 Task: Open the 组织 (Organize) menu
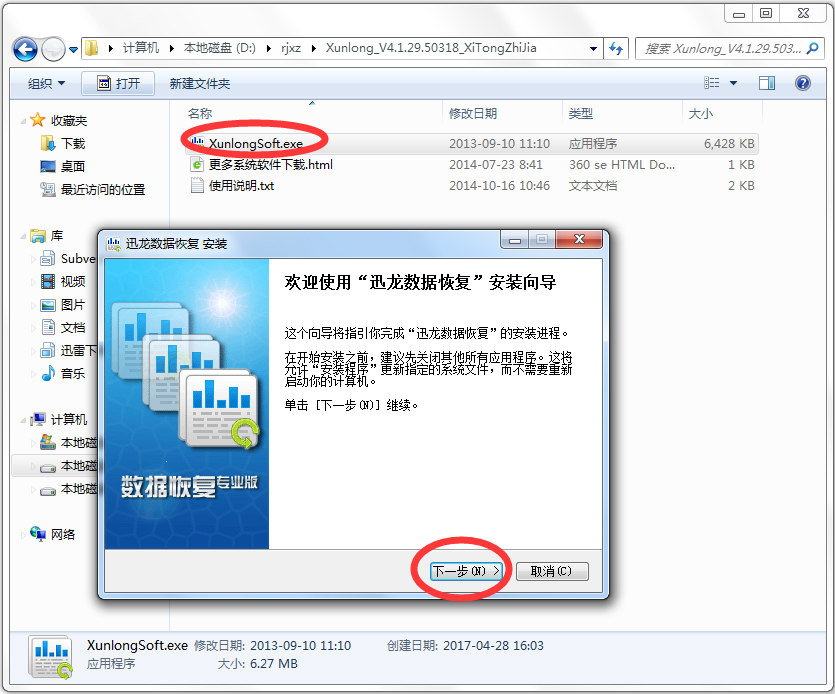click(46, 83)
